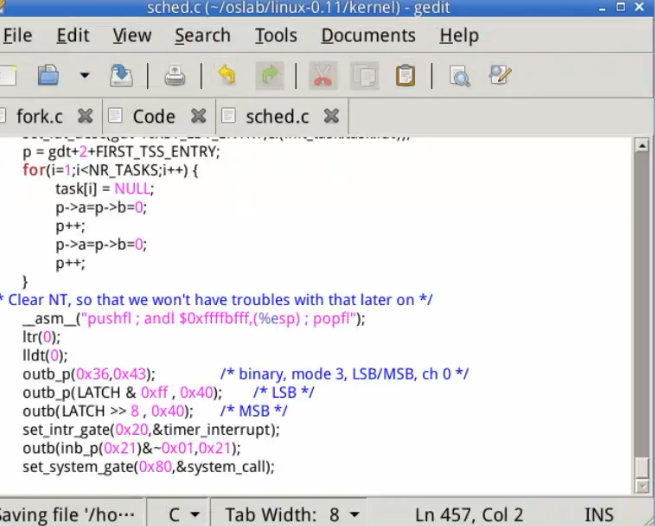Click the Copy icon in toolbar

click(364, 76)
